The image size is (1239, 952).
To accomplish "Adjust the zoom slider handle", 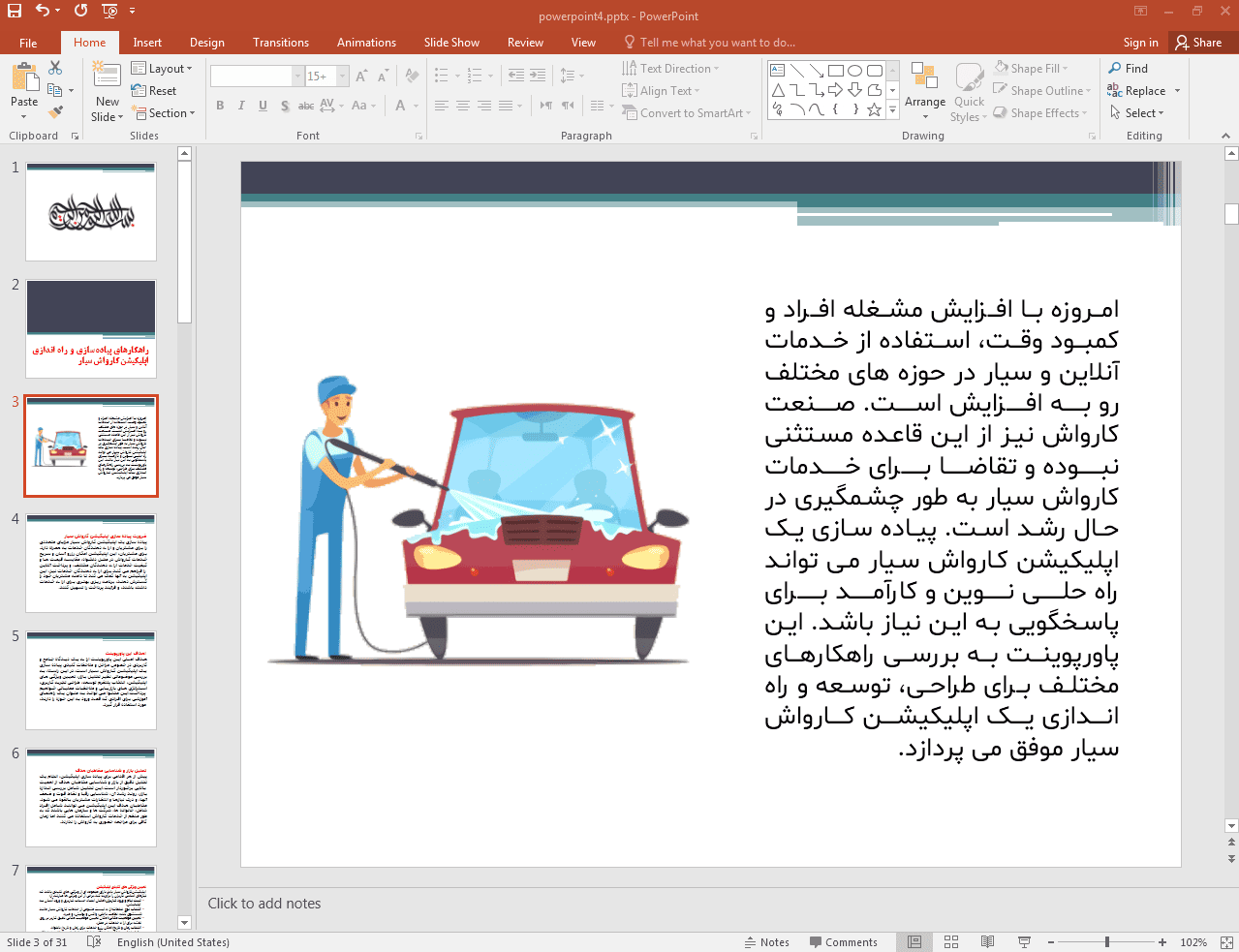I will point(1106,942).
